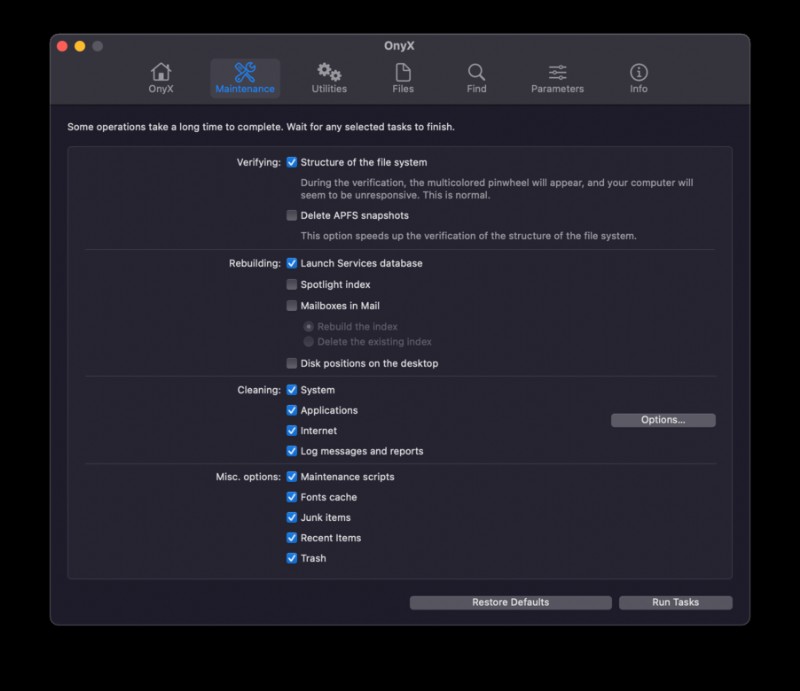
Task: Switch to the Parameters tab
Action: tap(557, 78)
